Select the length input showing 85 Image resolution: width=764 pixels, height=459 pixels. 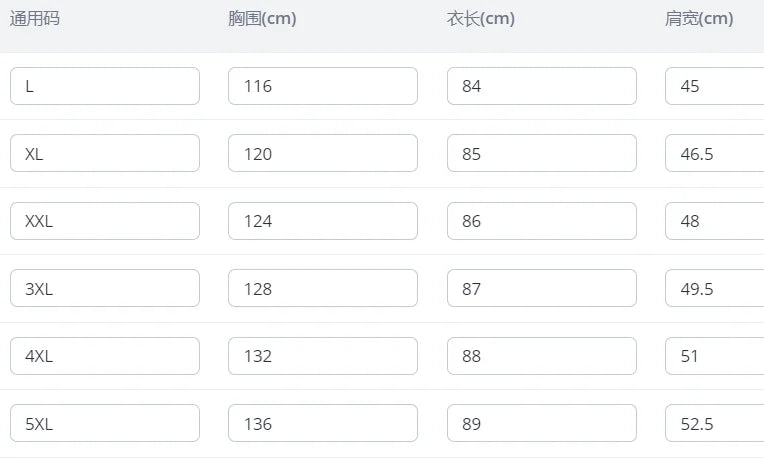point(541,154)
